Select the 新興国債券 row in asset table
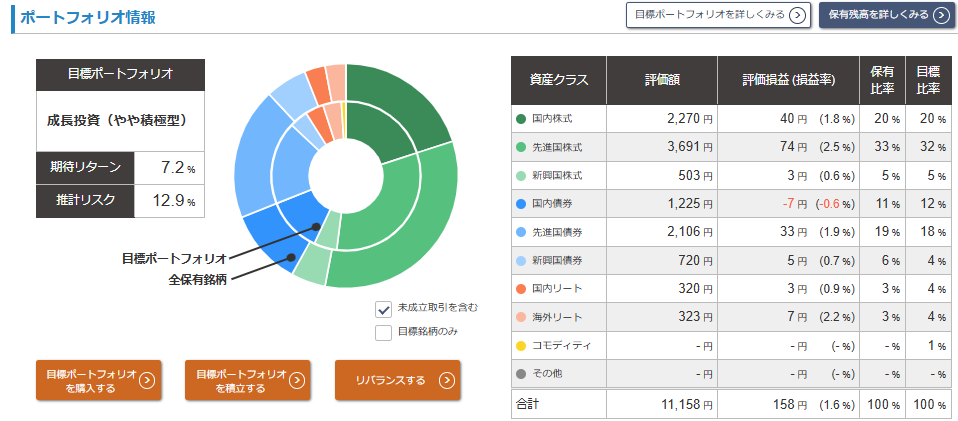 click(559, 261)
